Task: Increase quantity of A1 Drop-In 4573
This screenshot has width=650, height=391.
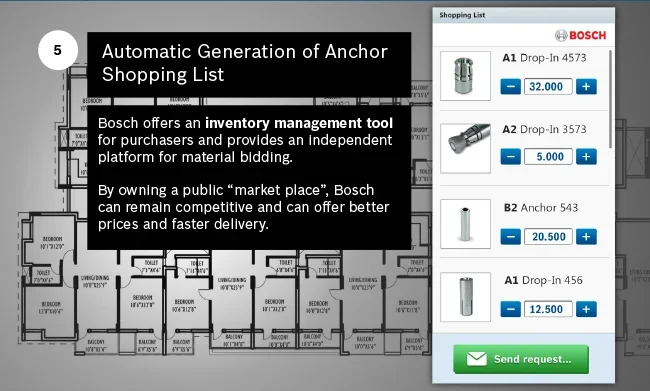Action: click(x=586, y=87)
